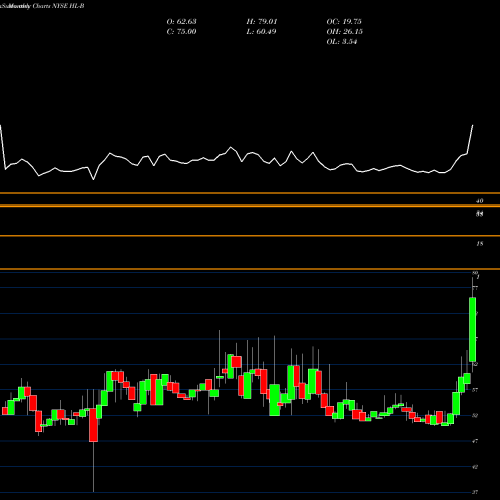Click the '52' price axis label

coord(475,415)
